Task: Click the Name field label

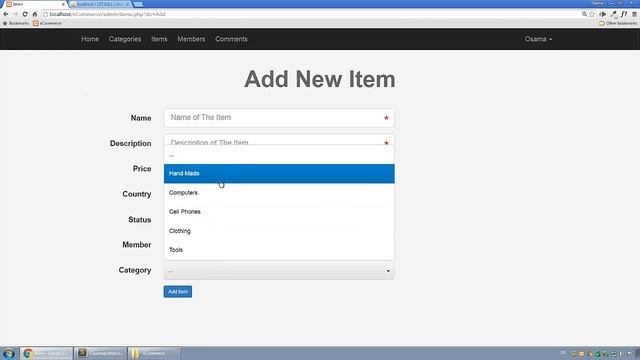Action: tap(141, 118)
